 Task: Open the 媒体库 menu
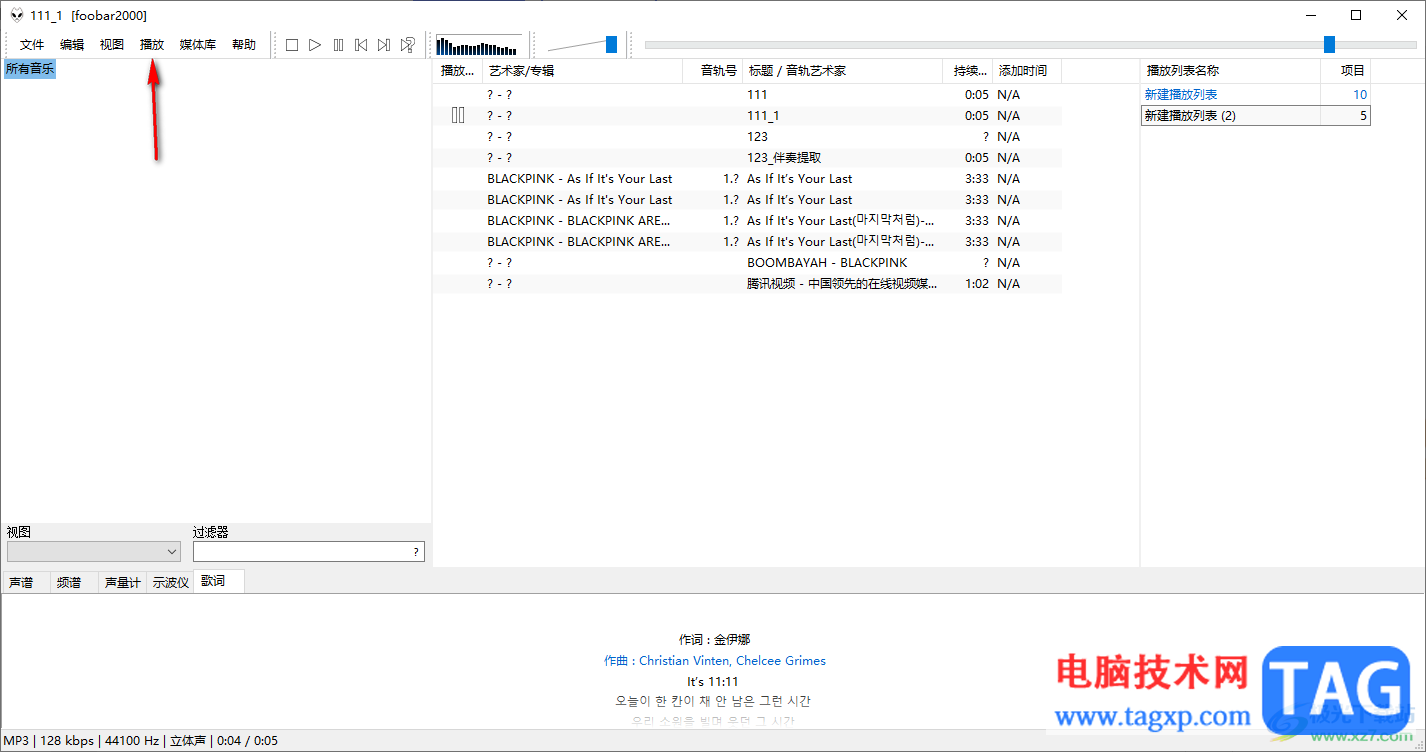198,45
